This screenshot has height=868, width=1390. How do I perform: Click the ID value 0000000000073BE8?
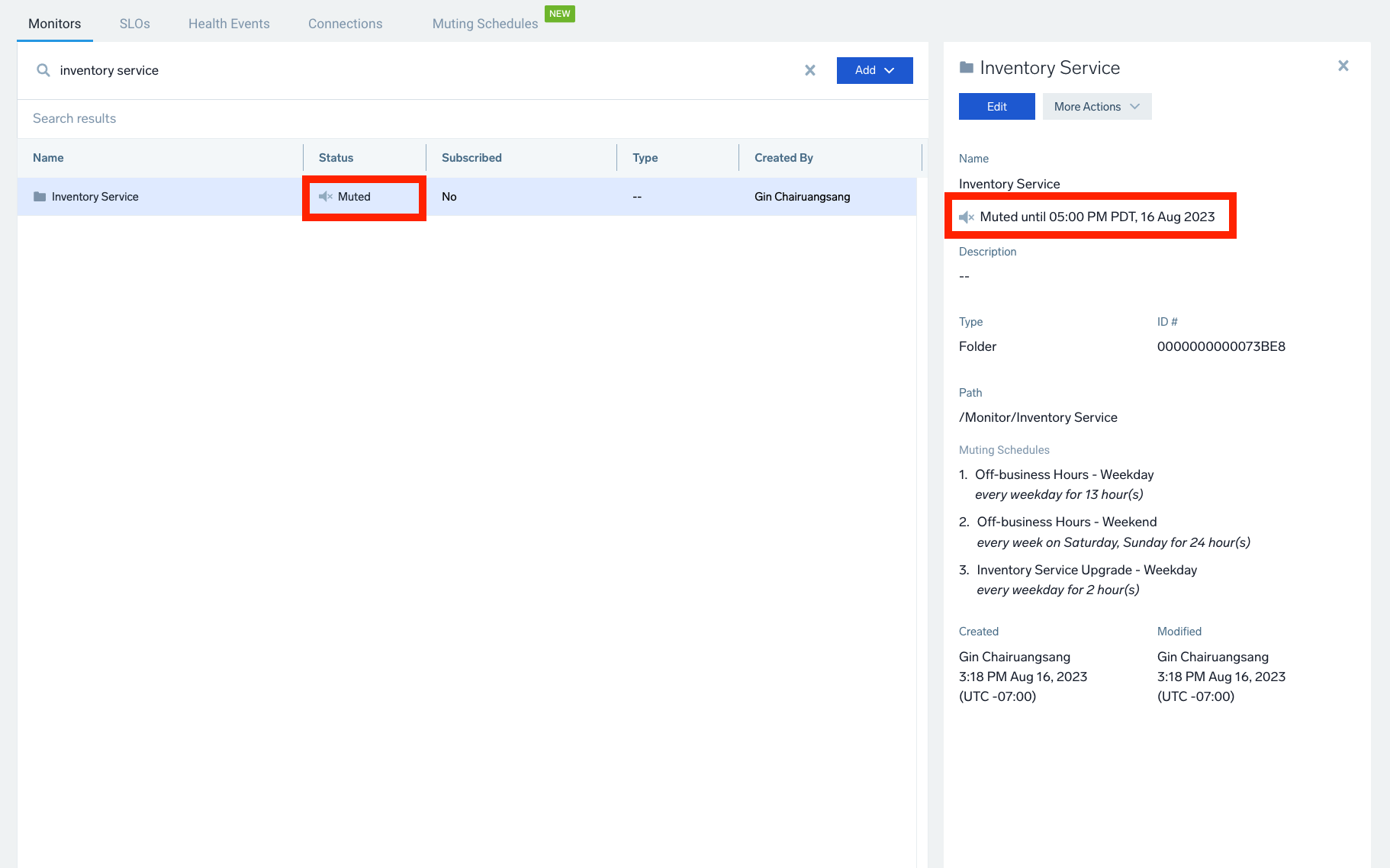pos(1221,346)
